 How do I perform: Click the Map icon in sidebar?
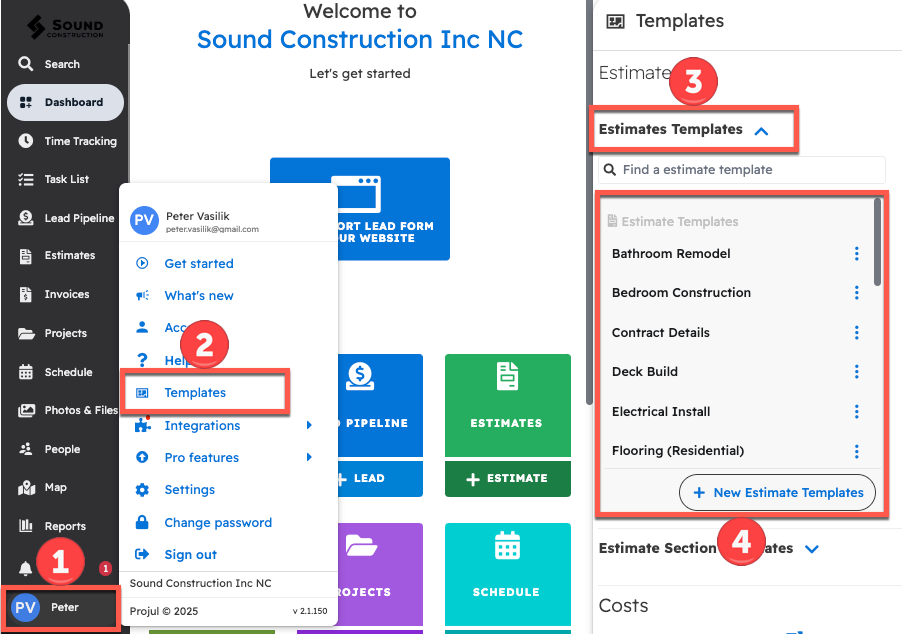(26, 488)
